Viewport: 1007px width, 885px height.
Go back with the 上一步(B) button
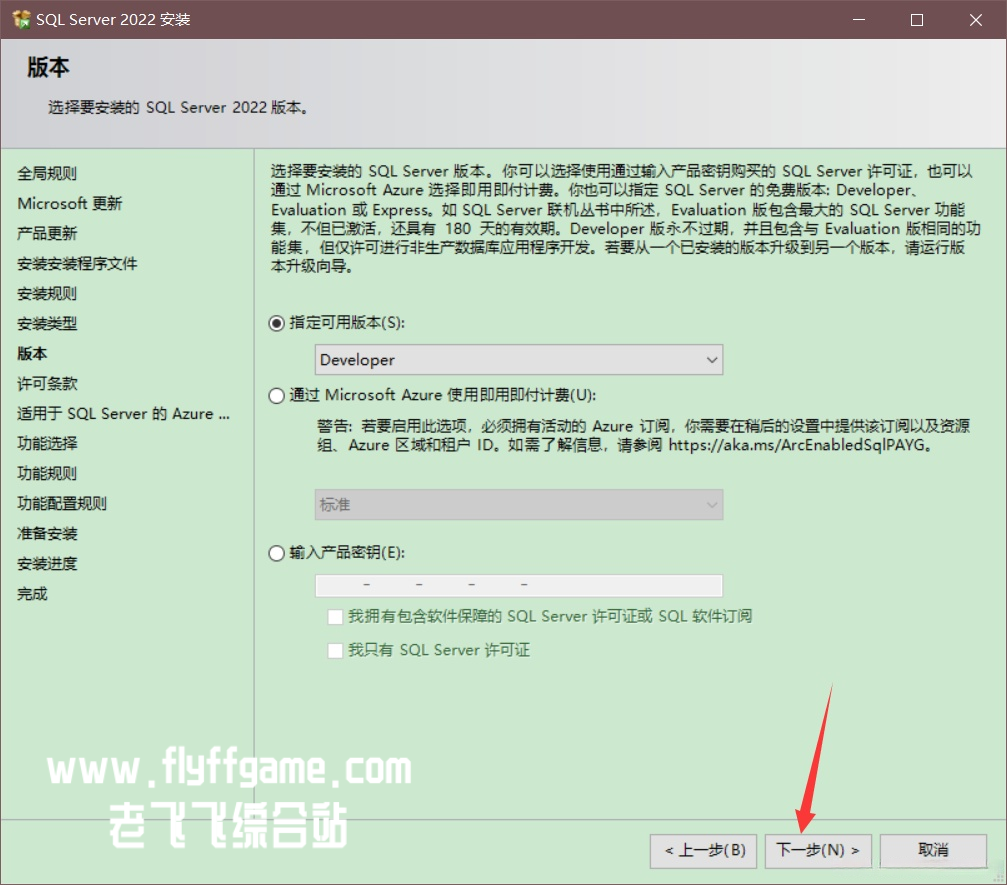point(703,851)
